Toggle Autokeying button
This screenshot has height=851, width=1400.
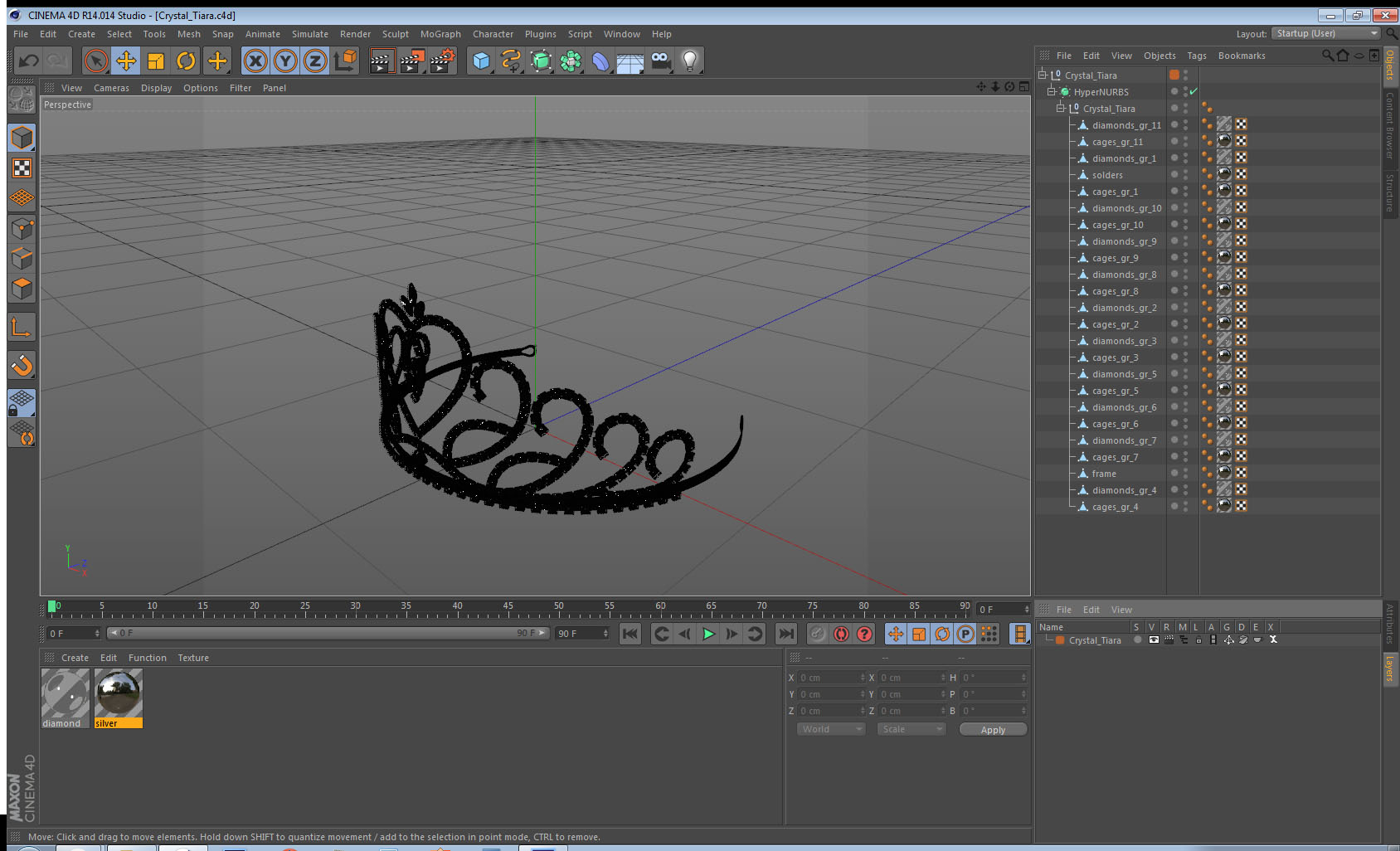(x=841, y=634)
